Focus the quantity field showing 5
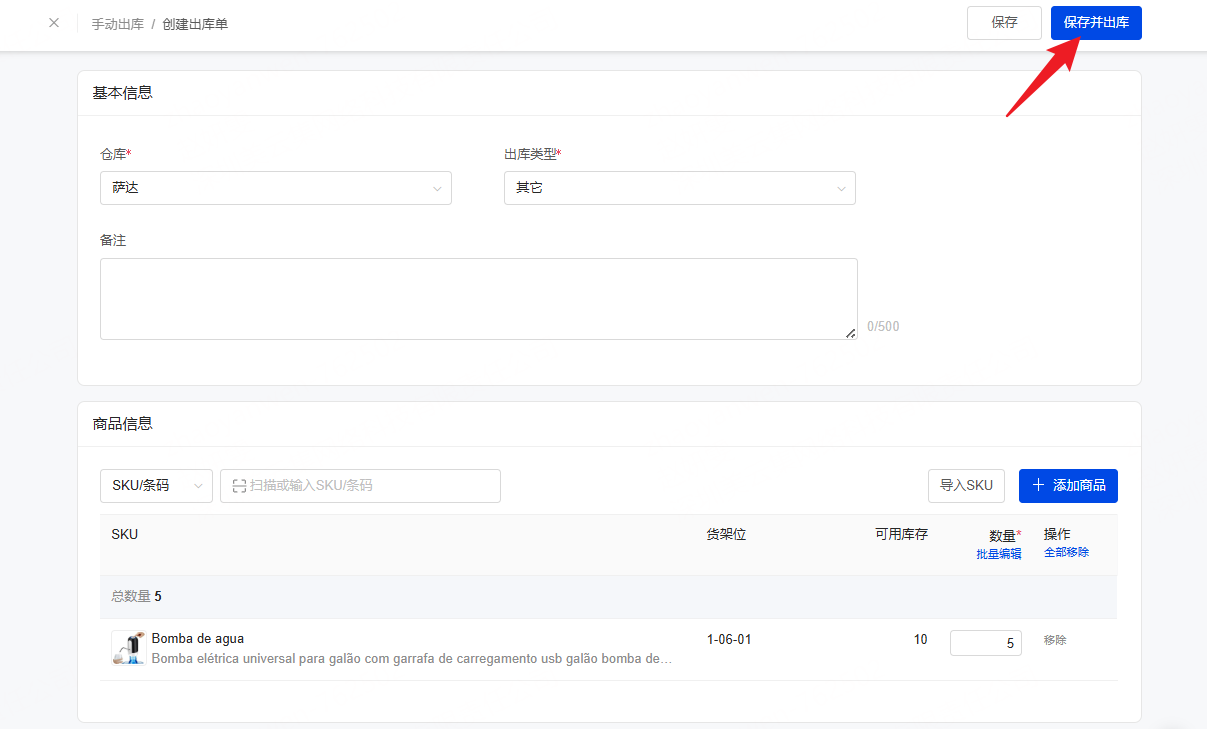This screenshot has height=729, width=1207. [x=985, y=643]
